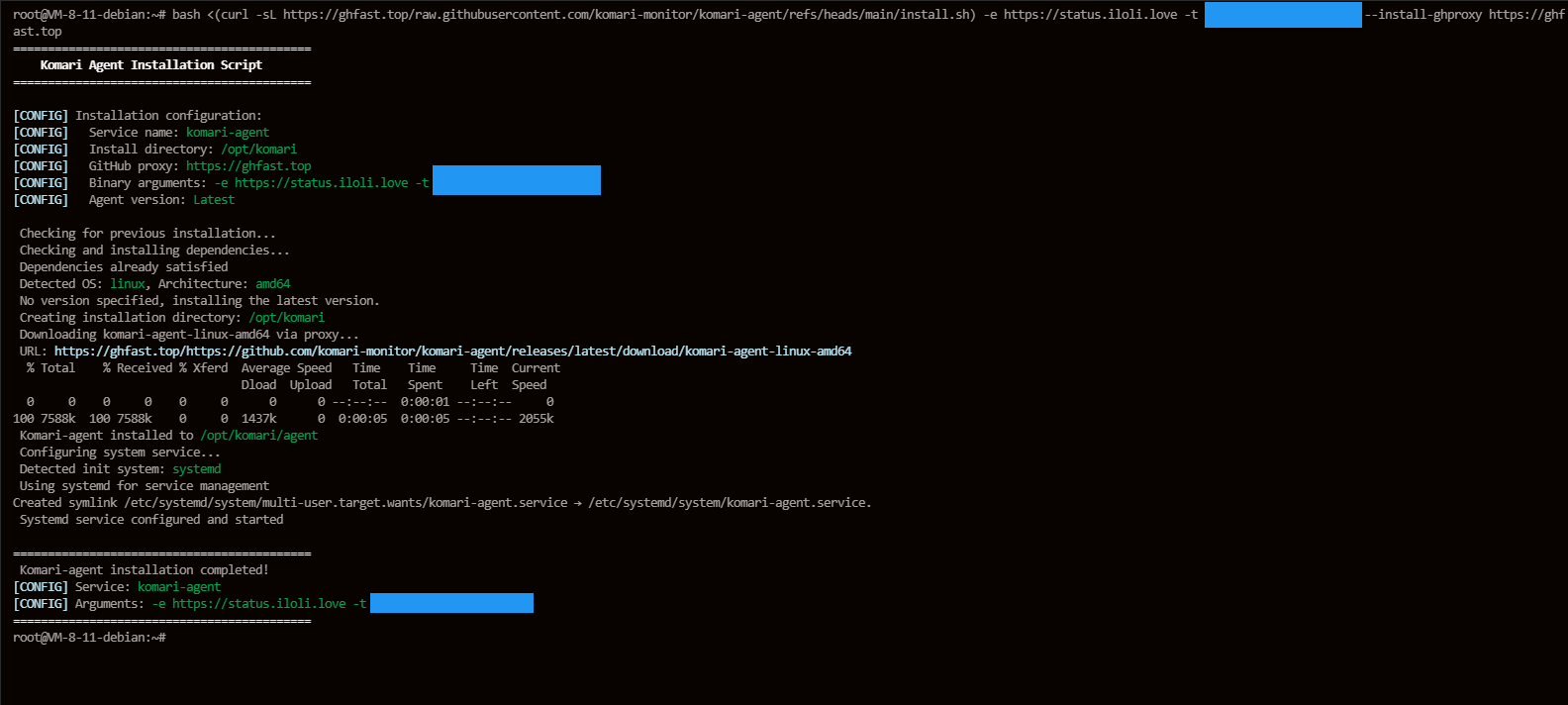
Task: Select the Install directory value /opt/komari
Action: [x=258, y=150]
